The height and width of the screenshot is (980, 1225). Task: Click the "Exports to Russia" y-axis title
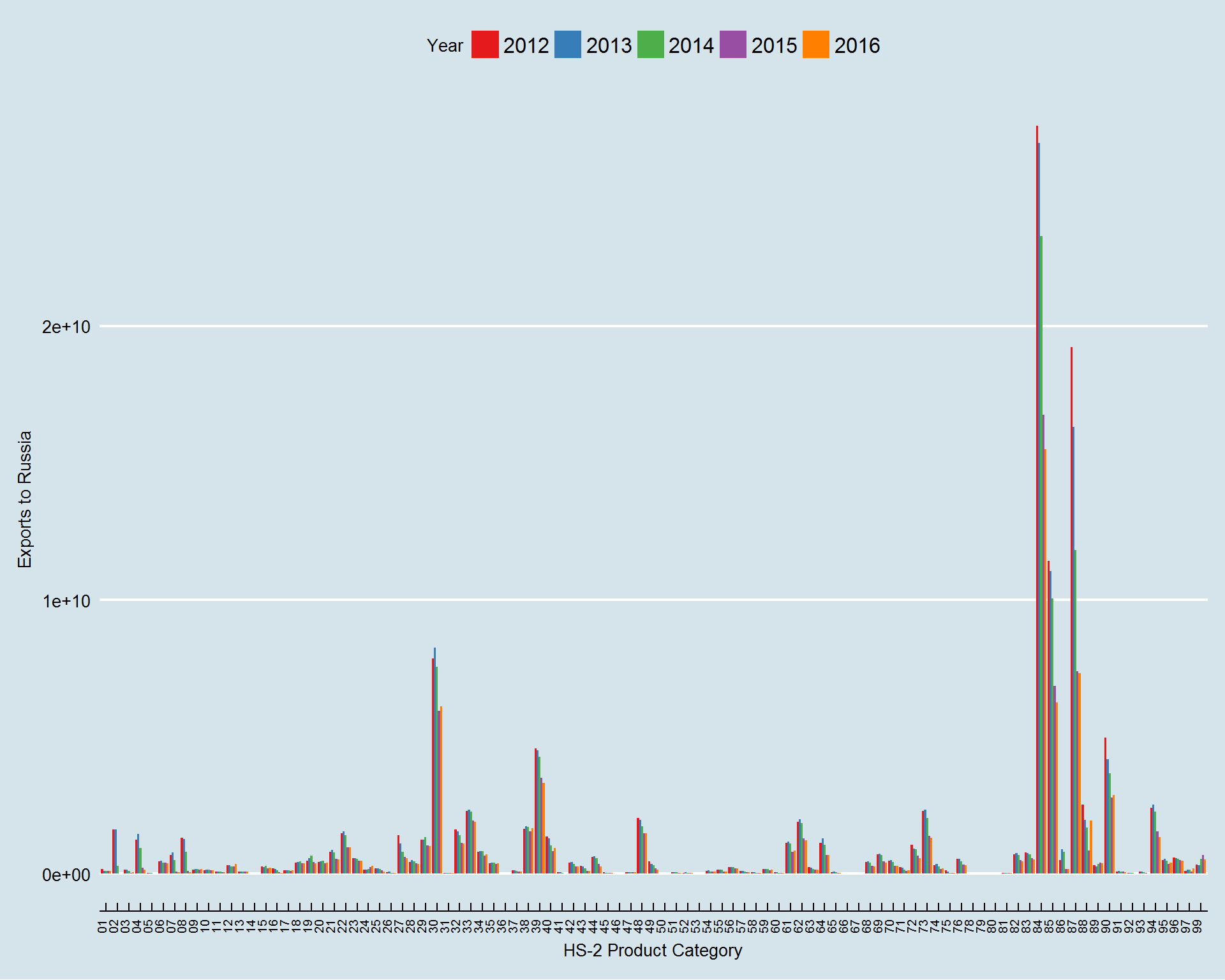[x=24, y=500]
